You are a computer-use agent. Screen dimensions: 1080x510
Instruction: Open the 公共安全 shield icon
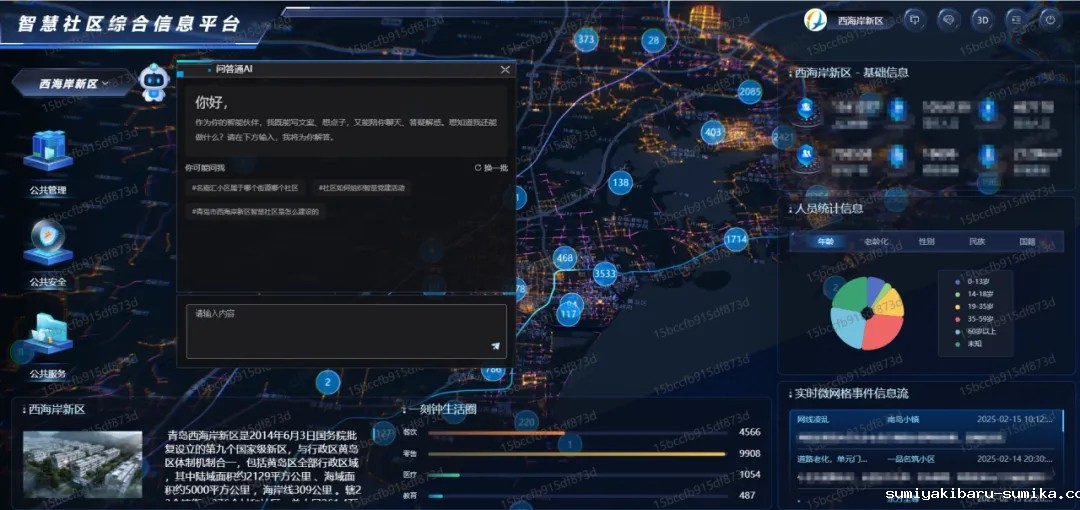pos(48,242)
